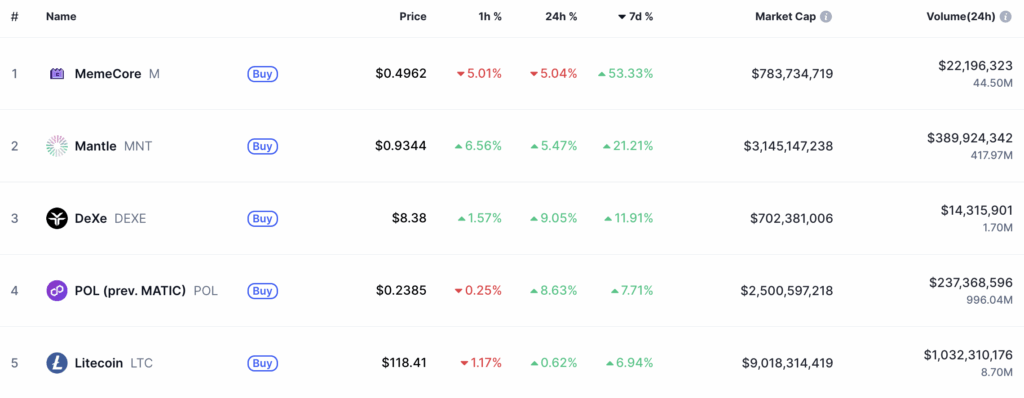Sort by the # rank column header
Screen dimensions: 1024x398
pos(14,17)
